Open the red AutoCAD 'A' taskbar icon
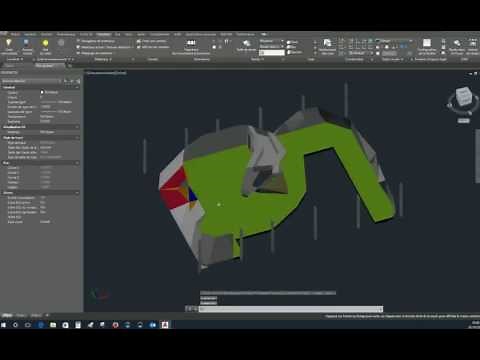 click(165, 324)
